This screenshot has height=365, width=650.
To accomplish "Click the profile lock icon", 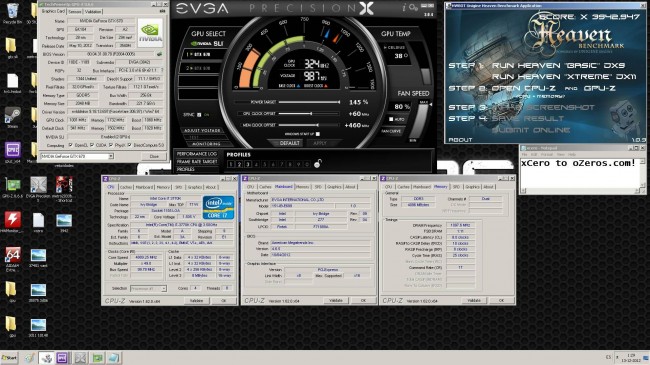I will (318, 163).
